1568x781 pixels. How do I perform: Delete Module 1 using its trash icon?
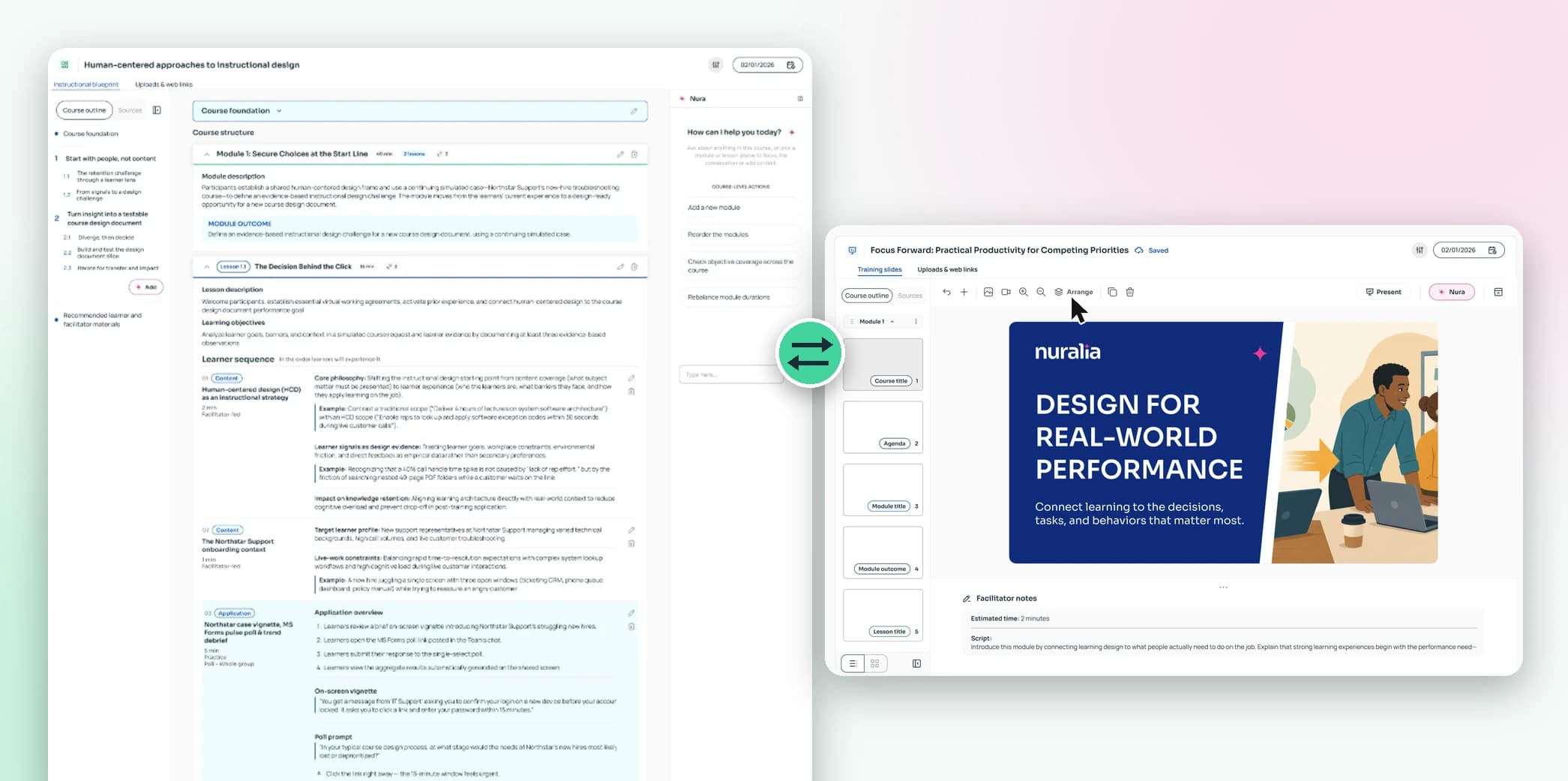click(634, 155)
